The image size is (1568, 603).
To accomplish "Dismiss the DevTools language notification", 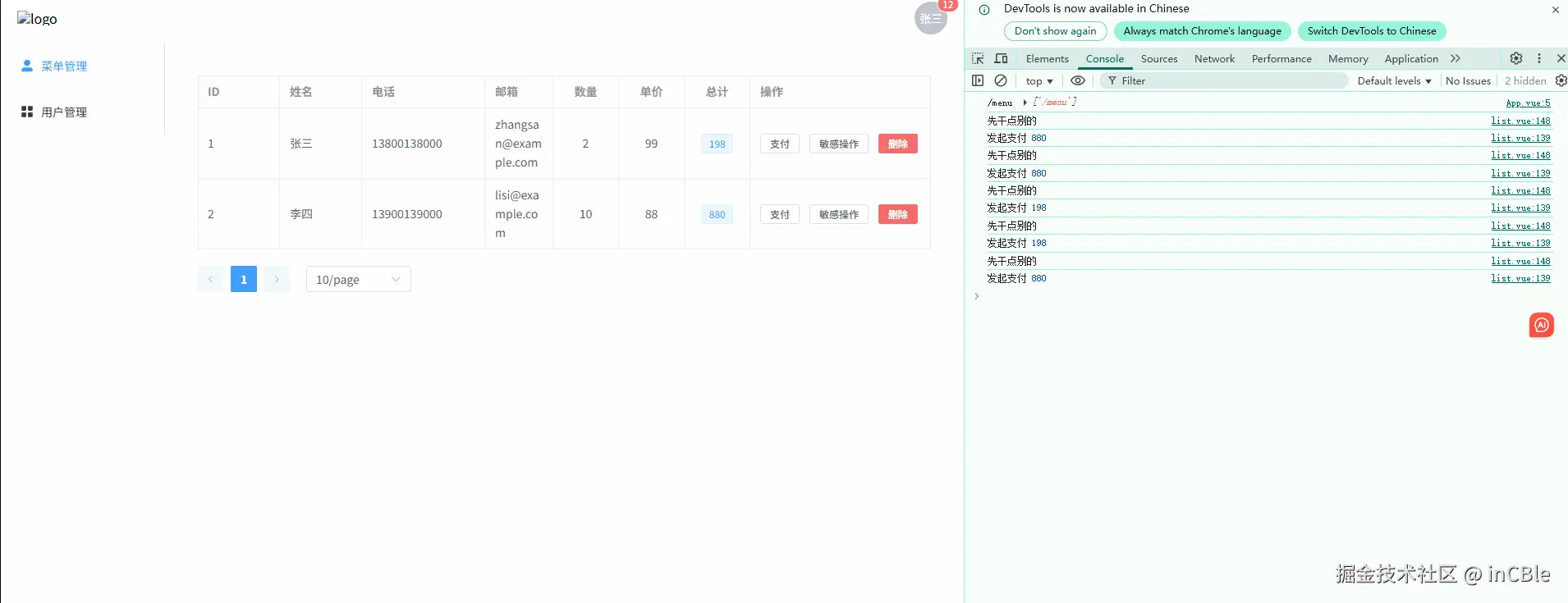I will tap(1555, 10).
